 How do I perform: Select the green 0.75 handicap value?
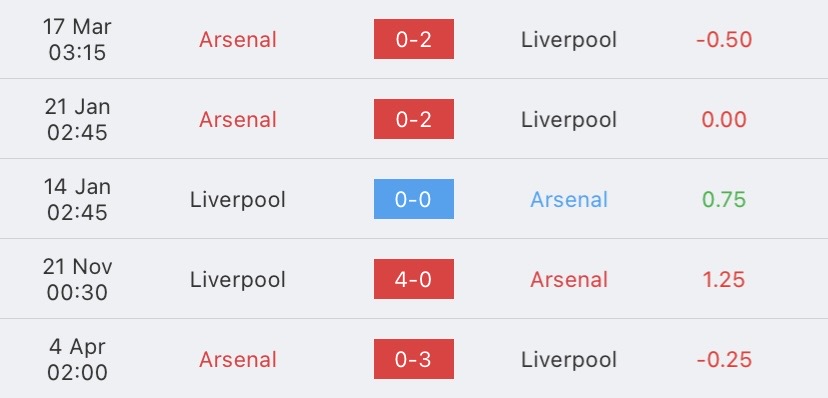[724, 200]
